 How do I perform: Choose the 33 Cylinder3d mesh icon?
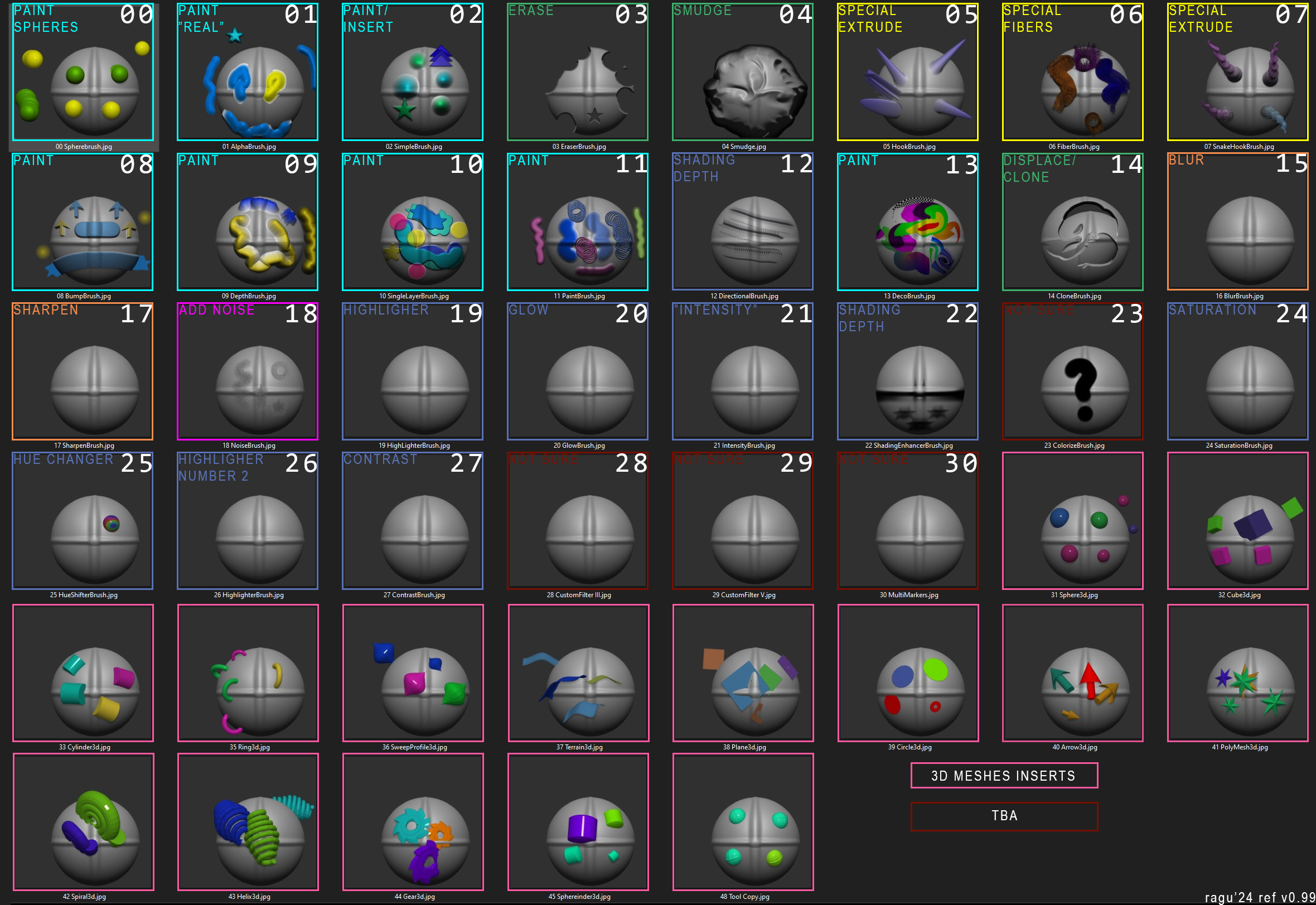point(83,672)
